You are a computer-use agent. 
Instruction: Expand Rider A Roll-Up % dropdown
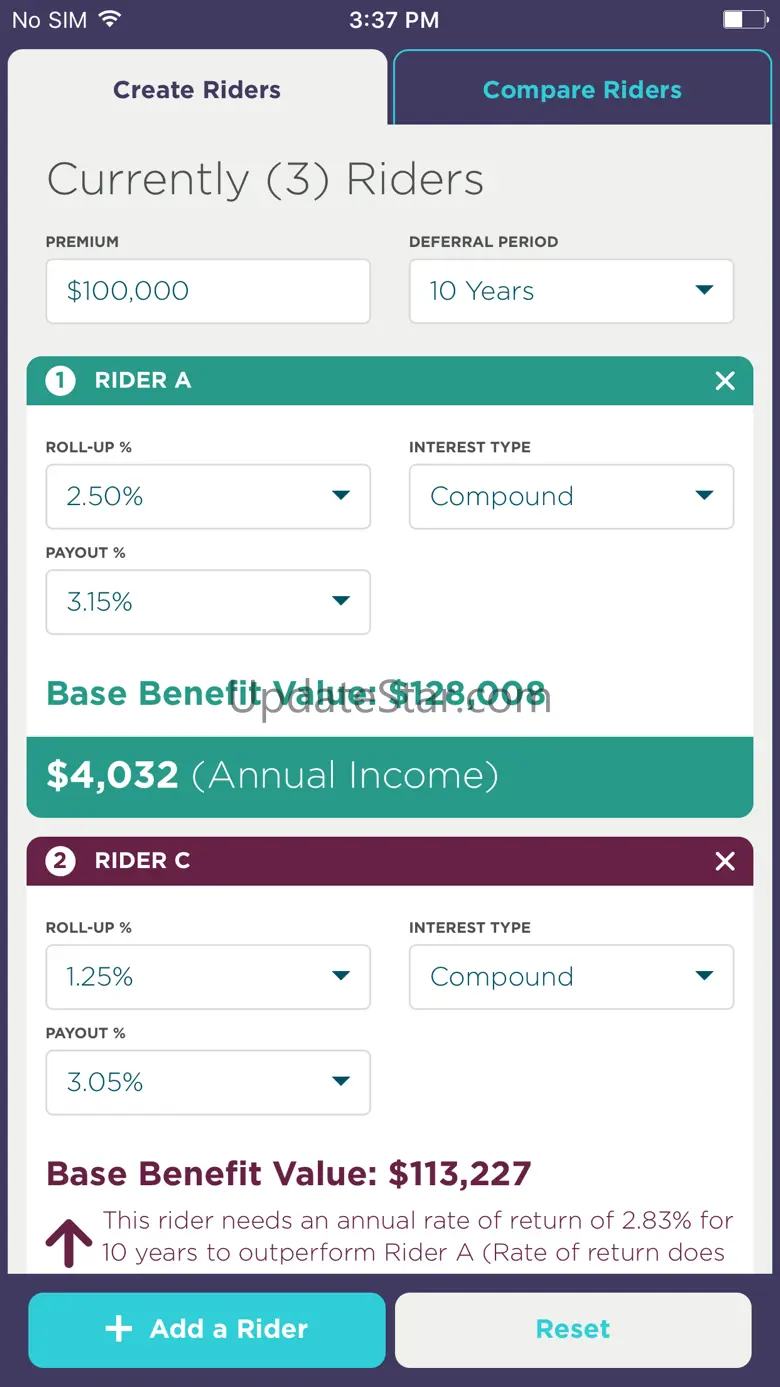pos(208,496)
